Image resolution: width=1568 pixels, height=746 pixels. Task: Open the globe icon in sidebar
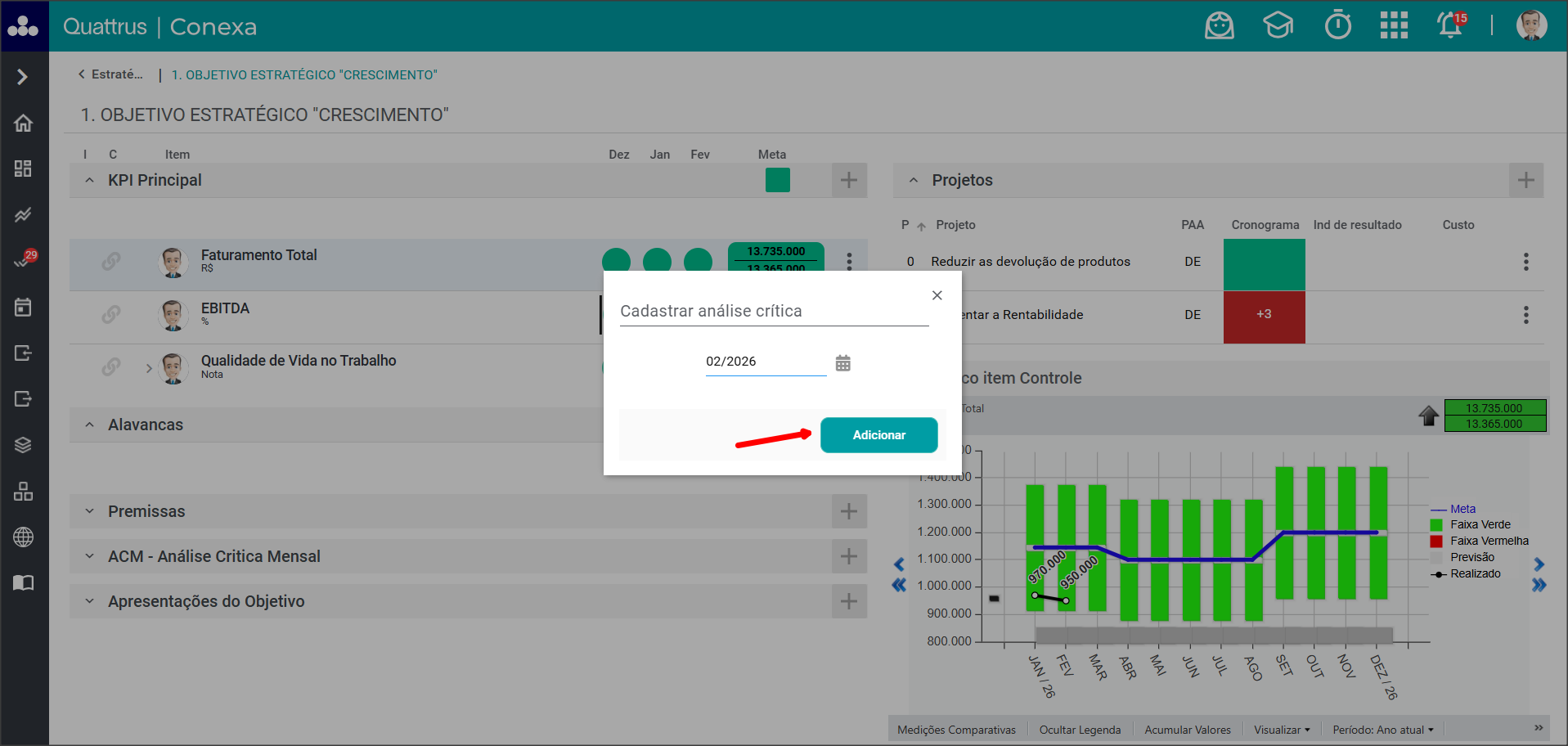[x=23, y=537]
